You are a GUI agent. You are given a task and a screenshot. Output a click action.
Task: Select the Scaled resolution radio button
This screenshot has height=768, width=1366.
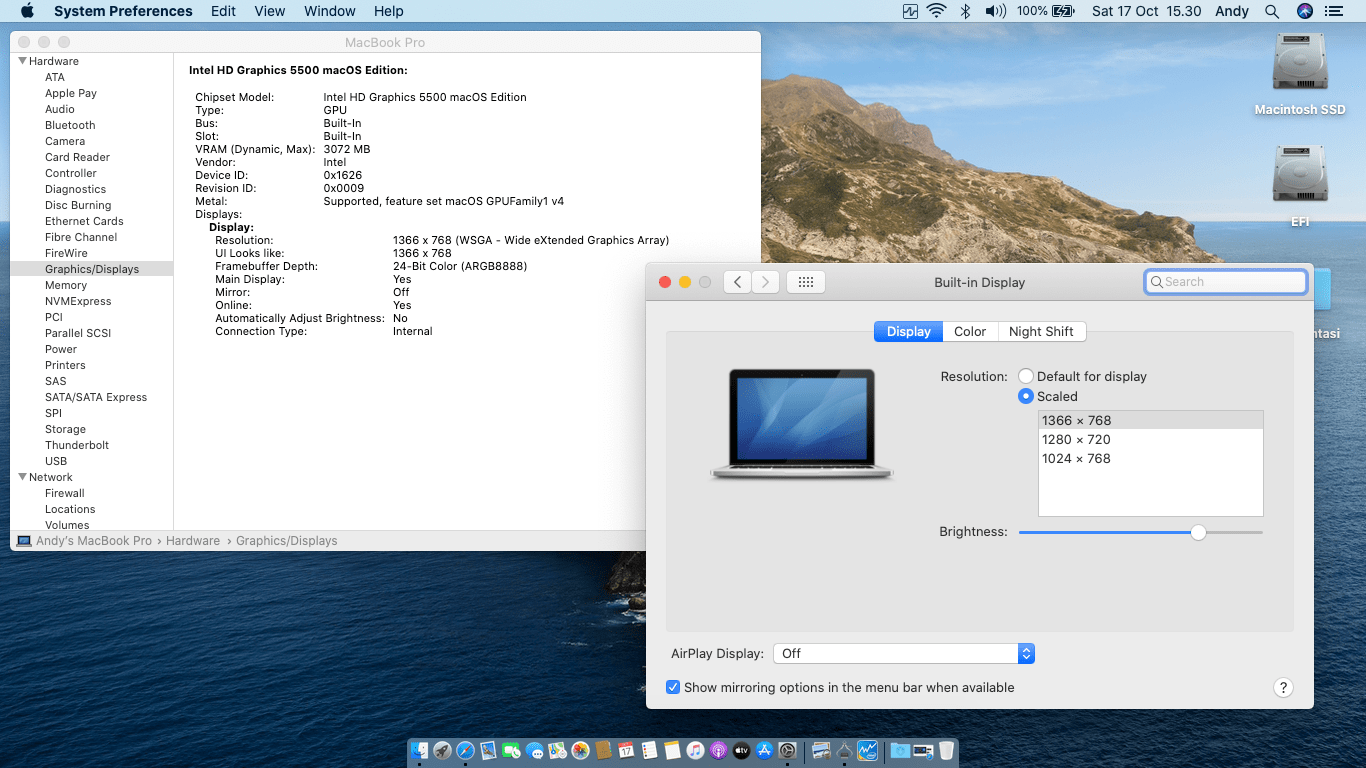[x=1026, y=397]
